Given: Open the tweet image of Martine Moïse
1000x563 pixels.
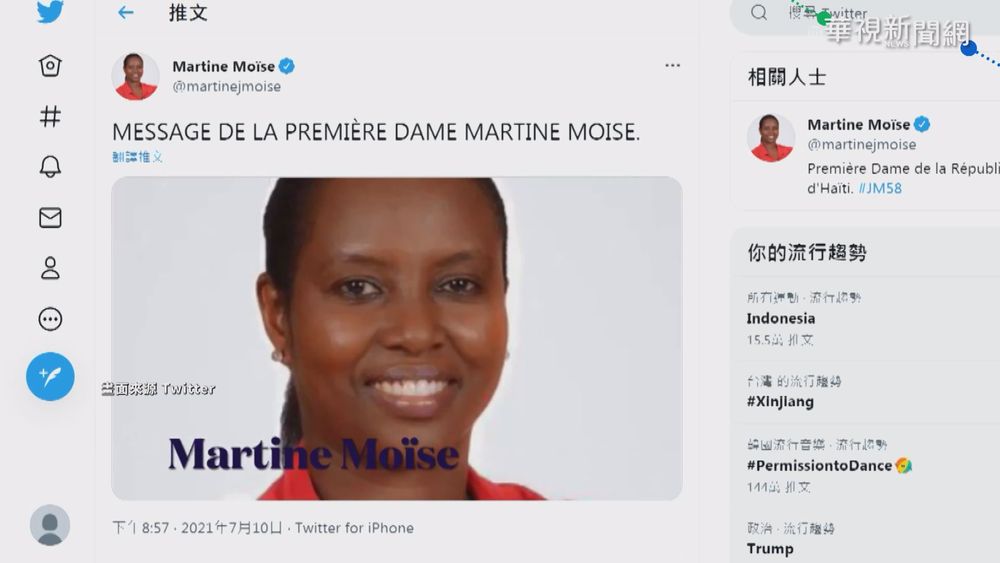Looking at the screenshot, I should point(397,339).
